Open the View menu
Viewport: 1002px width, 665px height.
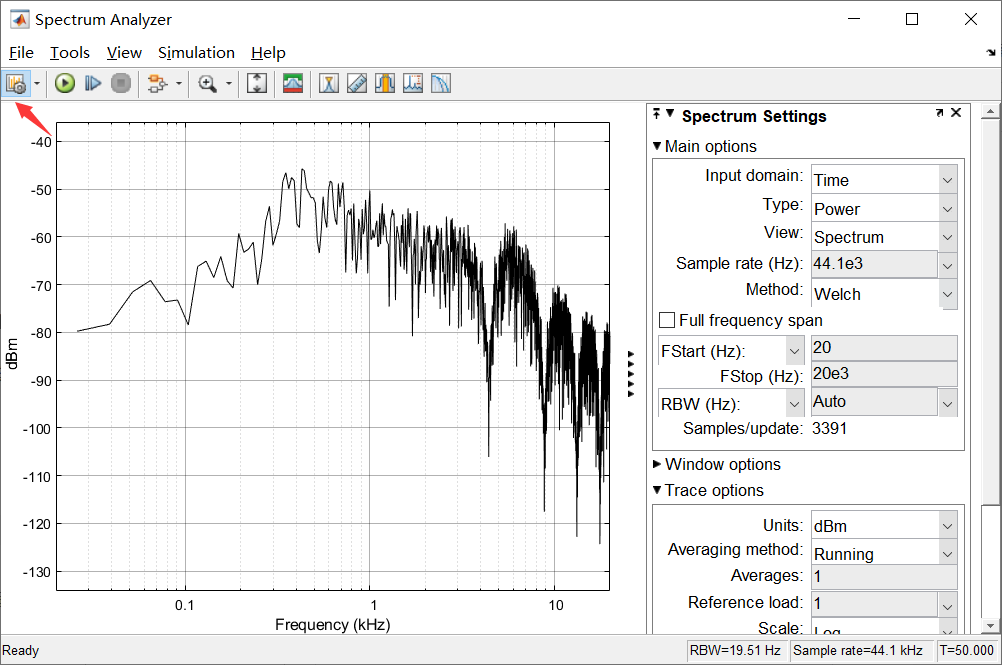coord(123,52)
